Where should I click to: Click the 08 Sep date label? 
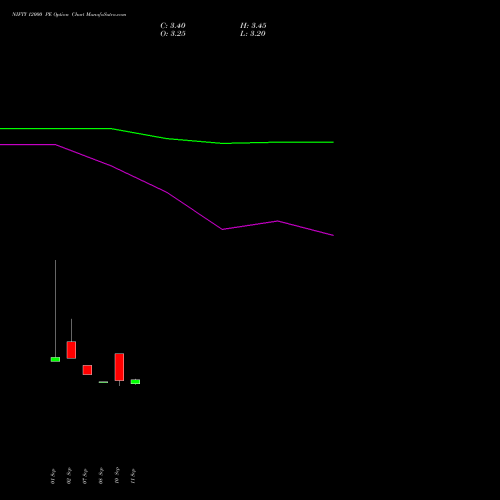(101, 476)
